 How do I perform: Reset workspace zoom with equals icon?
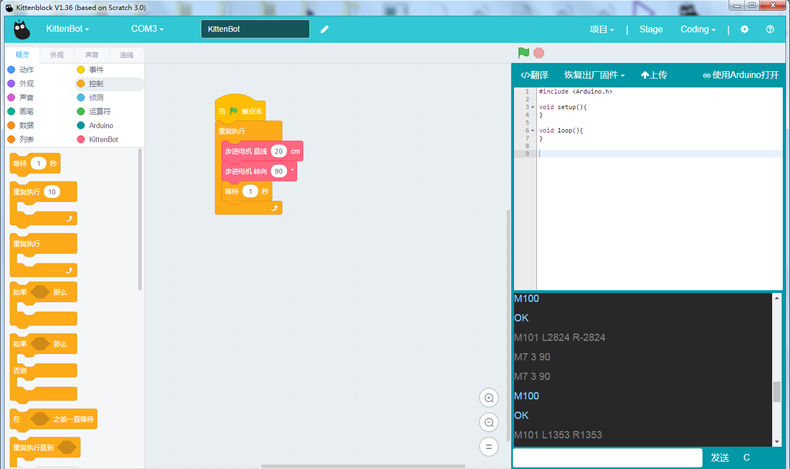[x=489, y=447]
